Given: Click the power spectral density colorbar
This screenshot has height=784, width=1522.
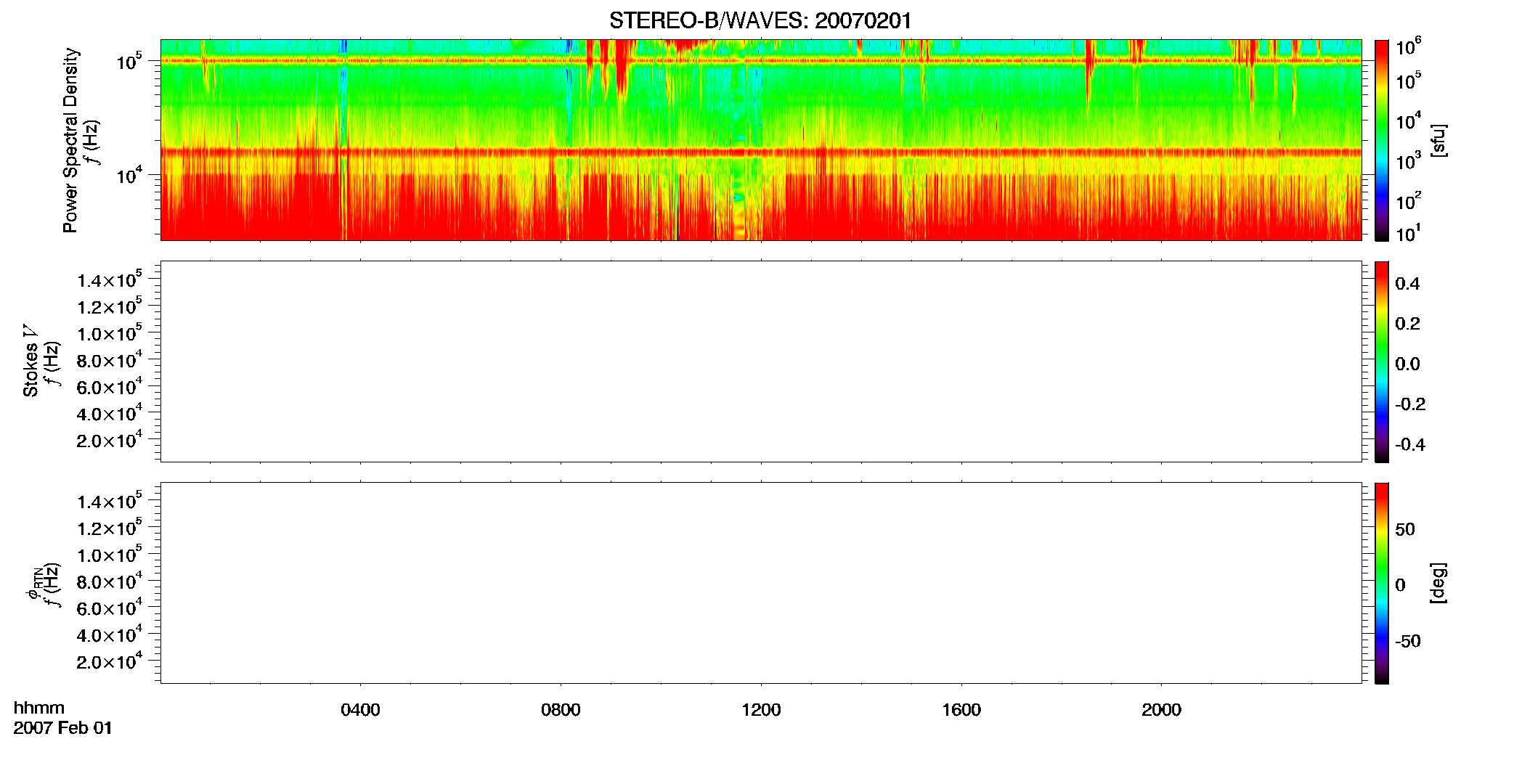Looking at the screenshot, I should 1381,140.
